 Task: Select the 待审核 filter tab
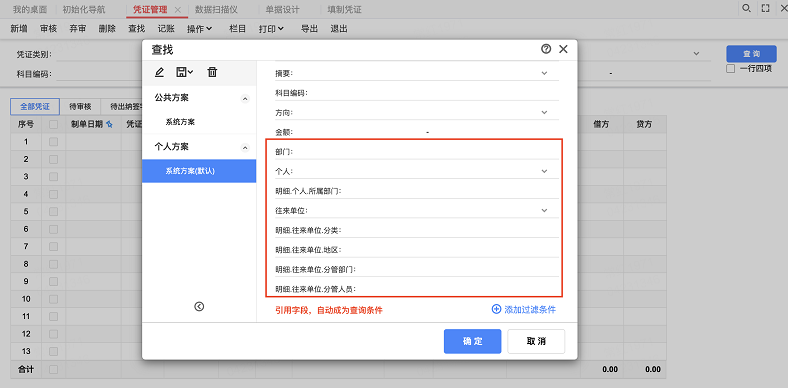pyautogui.click(x=80, y=107)
